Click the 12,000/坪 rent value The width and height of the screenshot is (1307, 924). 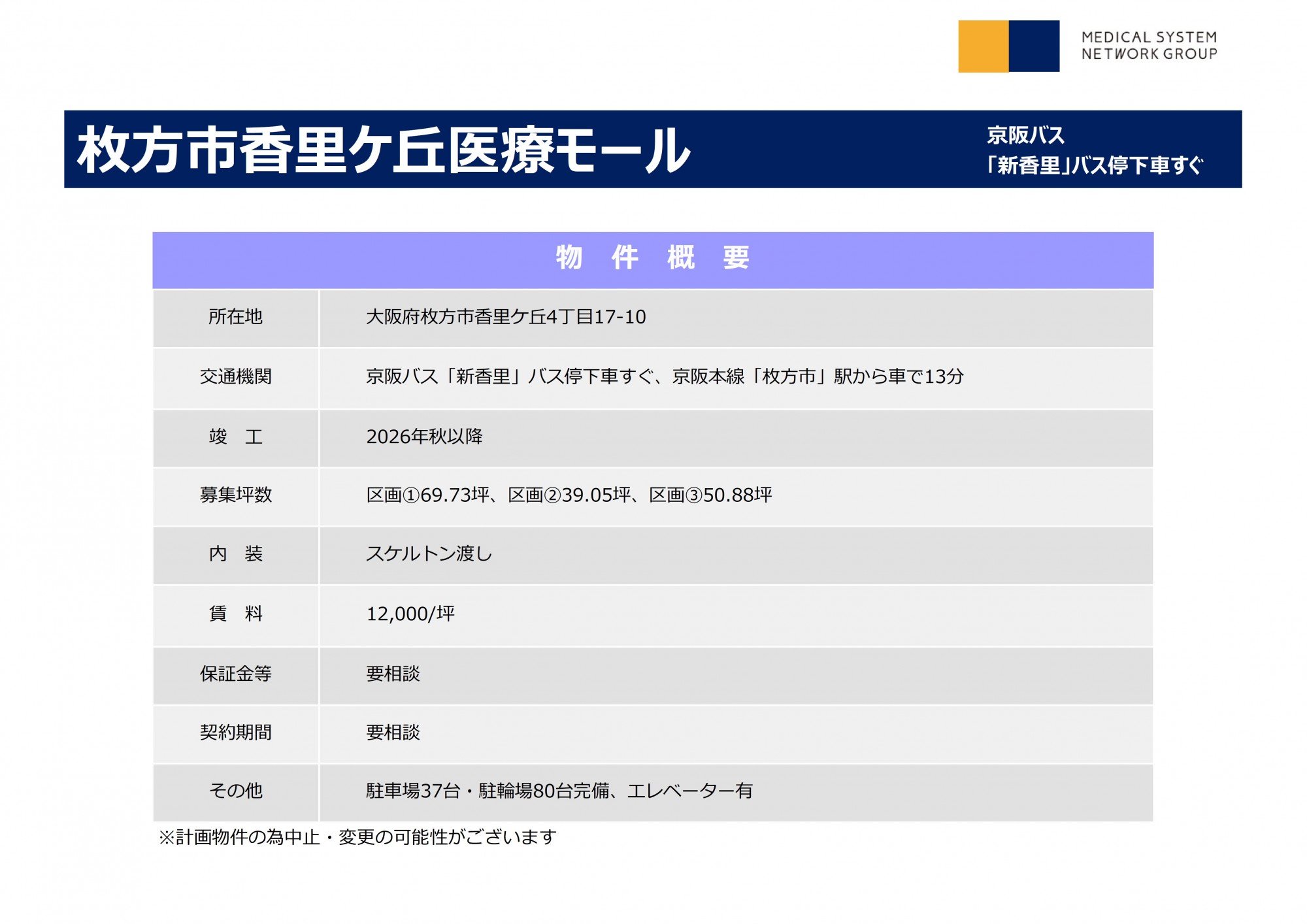point(410,614)
